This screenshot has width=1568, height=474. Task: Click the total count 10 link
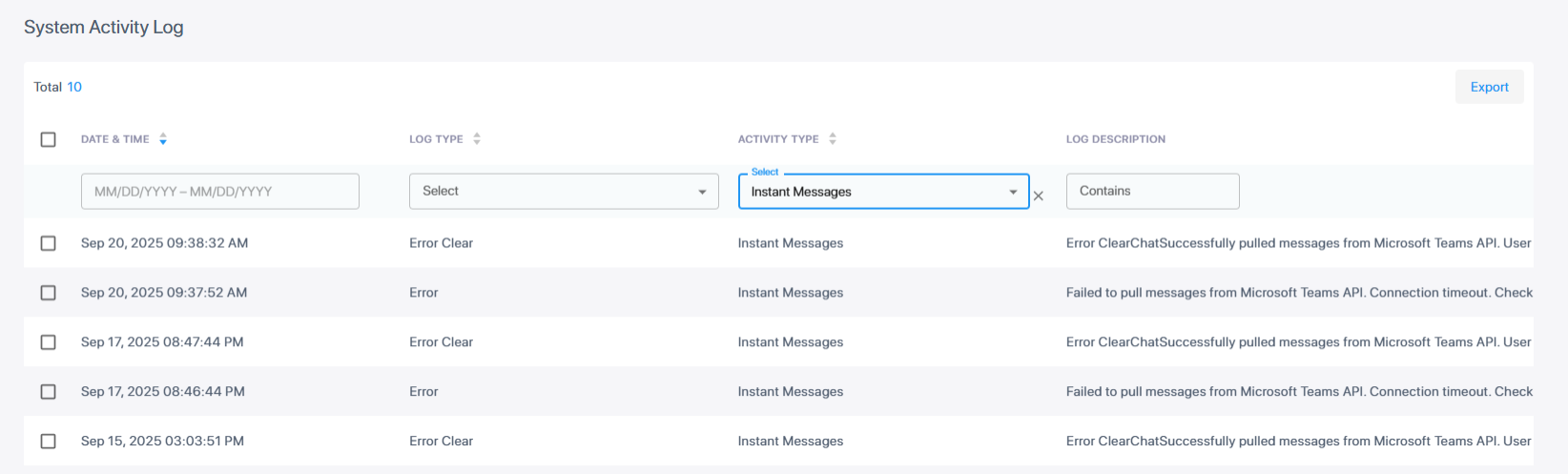click(74, 87)
